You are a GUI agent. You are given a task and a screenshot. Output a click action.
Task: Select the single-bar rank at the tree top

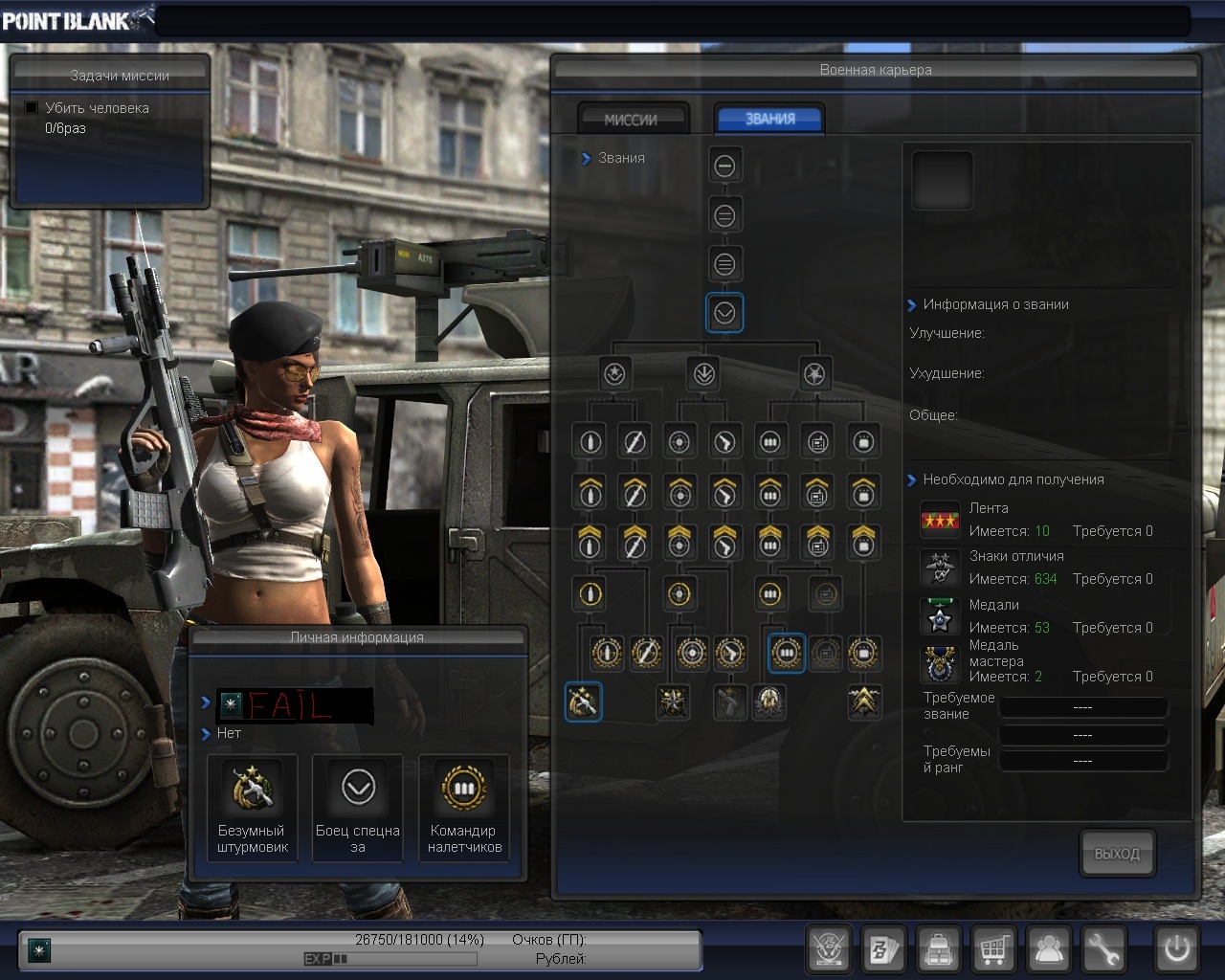[724, 166]
